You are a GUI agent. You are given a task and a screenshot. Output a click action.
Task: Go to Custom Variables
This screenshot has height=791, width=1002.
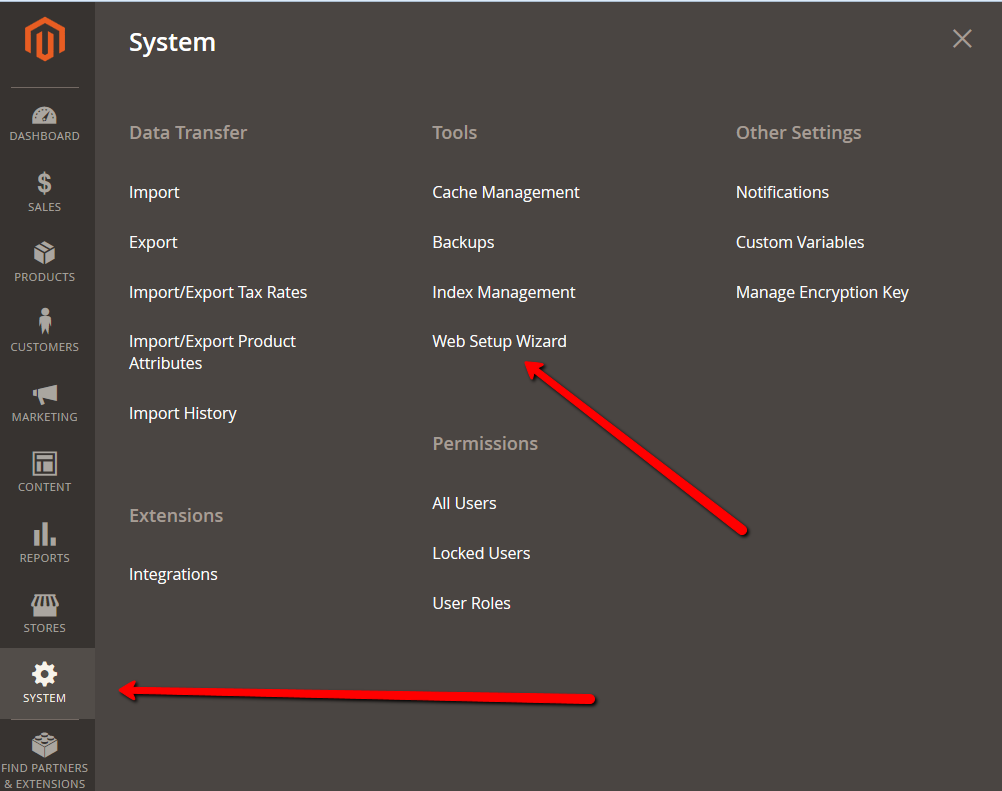(800, 242)
